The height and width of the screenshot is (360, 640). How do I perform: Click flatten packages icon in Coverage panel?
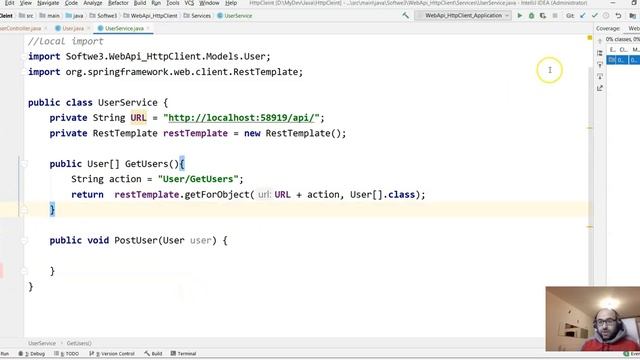click(600, 53)
